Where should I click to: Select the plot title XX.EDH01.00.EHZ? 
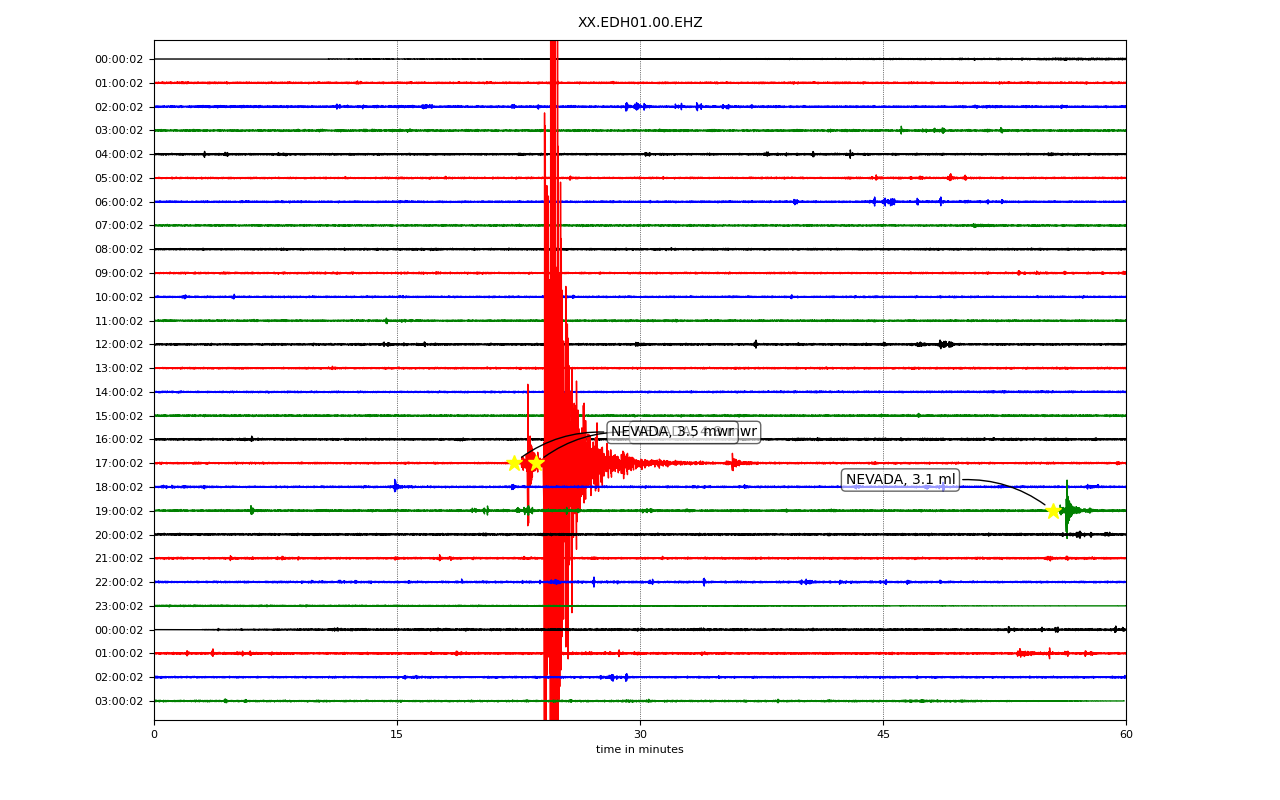click(640, 23)
